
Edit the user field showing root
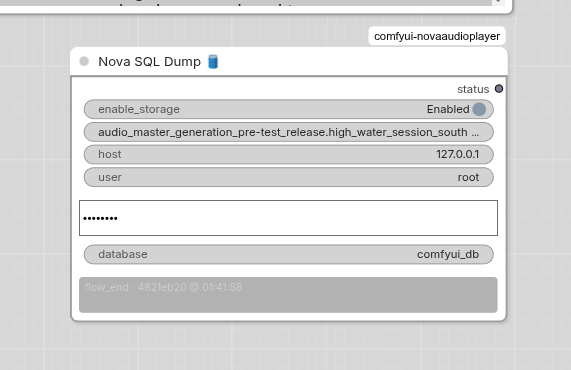(x=288, y=177)
